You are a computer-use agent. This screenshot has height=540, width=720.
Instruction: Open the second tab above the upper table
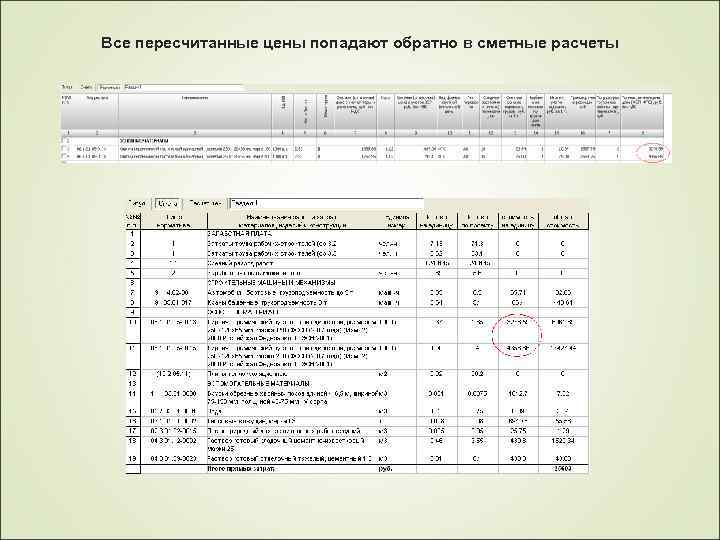click(86, 87)
